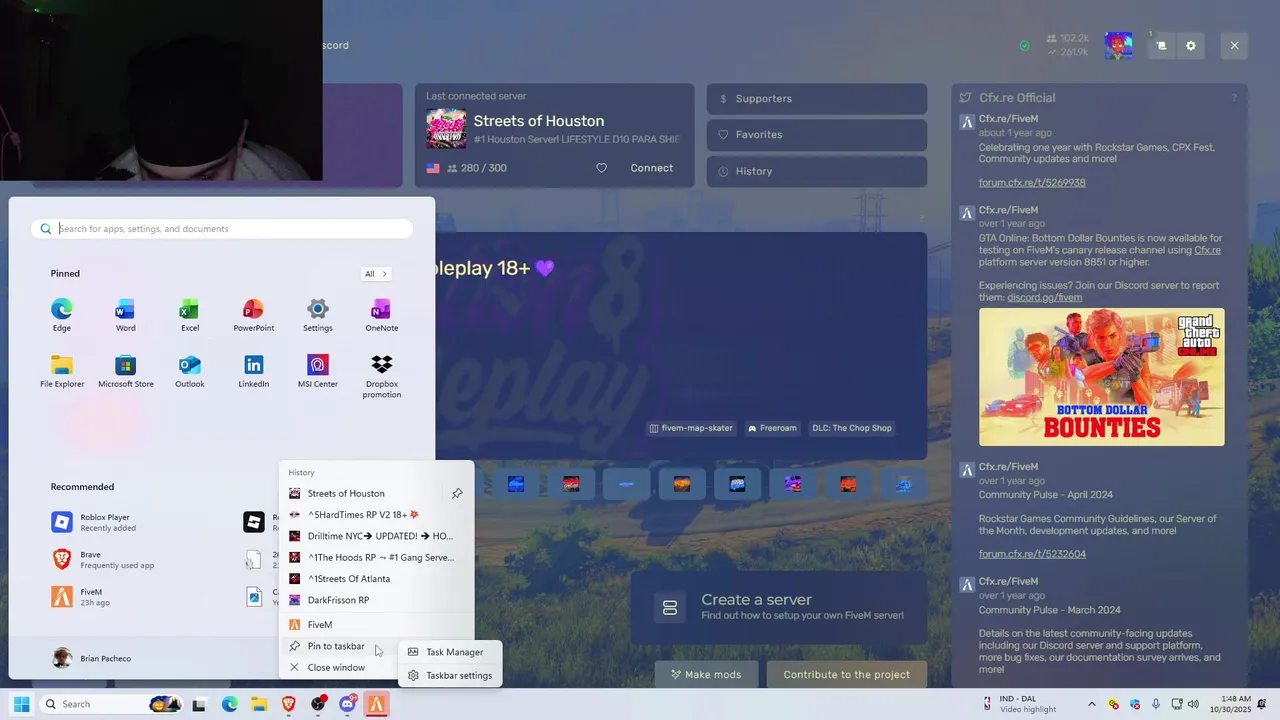Click Contribute to the project
Image resolution: width=1280 pixels, height=720 pixels.
847,674
